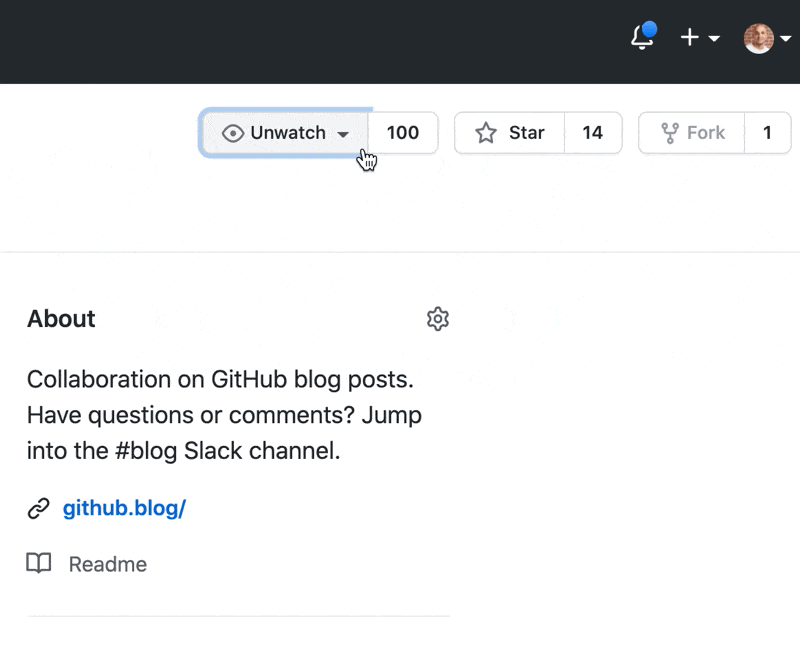Click the fork branch icon

pos(670,133)
